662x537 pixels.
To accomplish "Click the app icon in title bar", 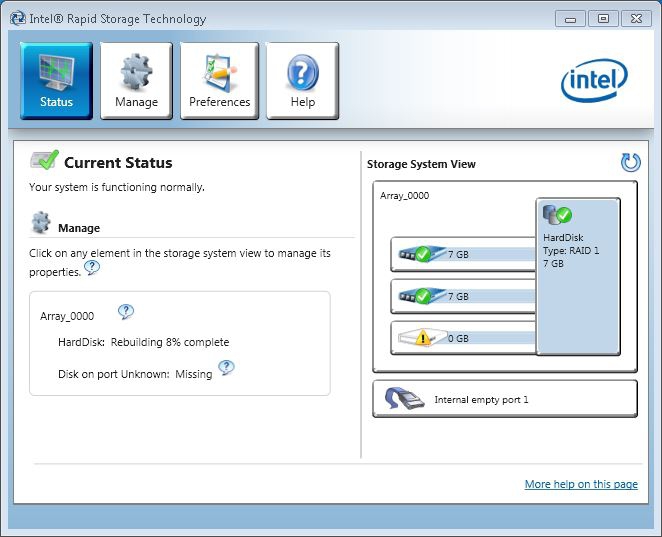I will 18,19.
